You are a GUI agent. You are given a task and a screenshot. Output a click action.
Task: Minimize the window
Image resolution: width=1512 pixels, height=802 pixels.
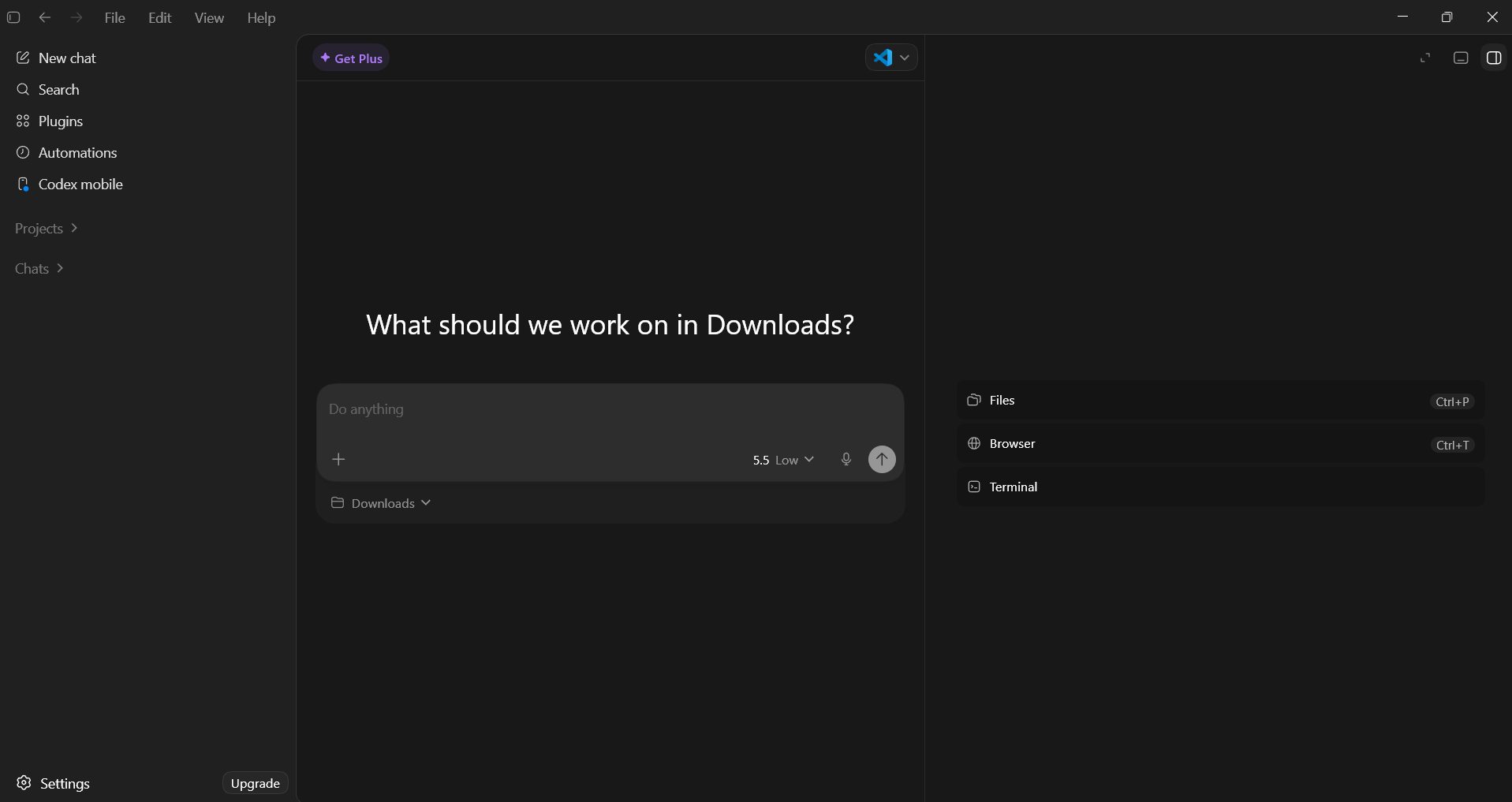1402,17
